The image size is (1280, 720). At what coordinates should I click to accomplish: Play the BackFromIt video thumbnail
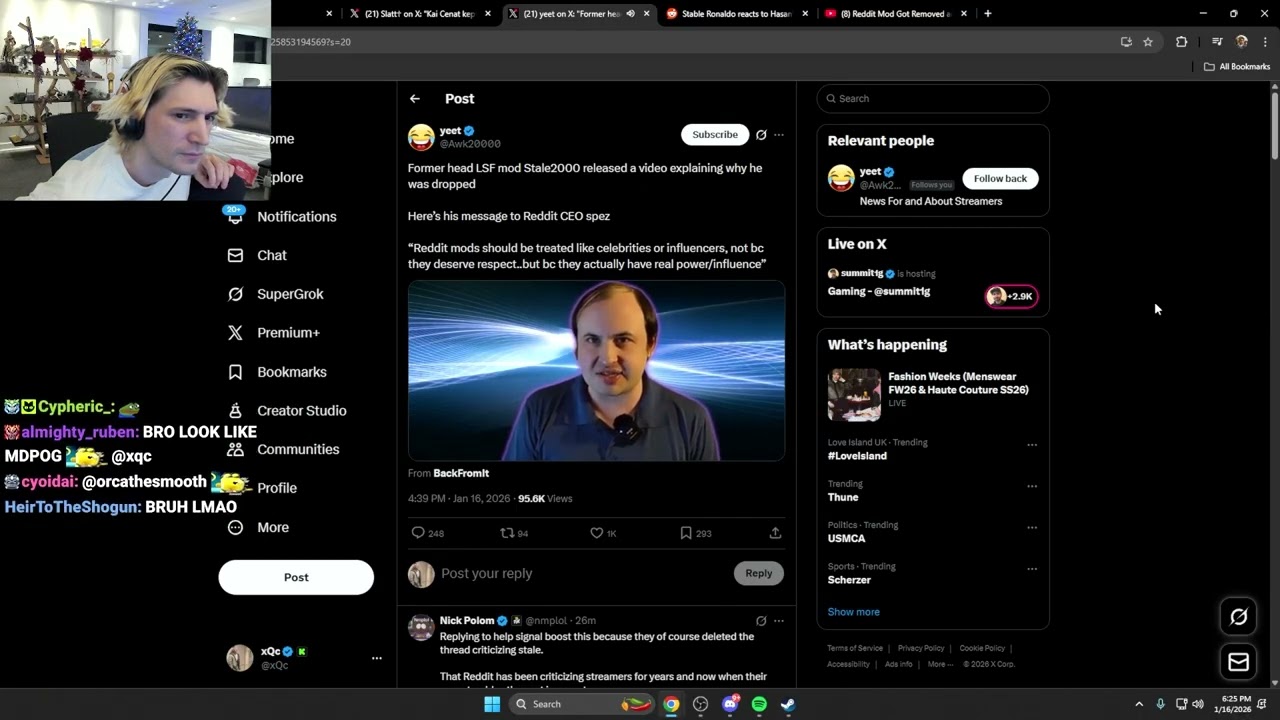[x=596, y=371]
